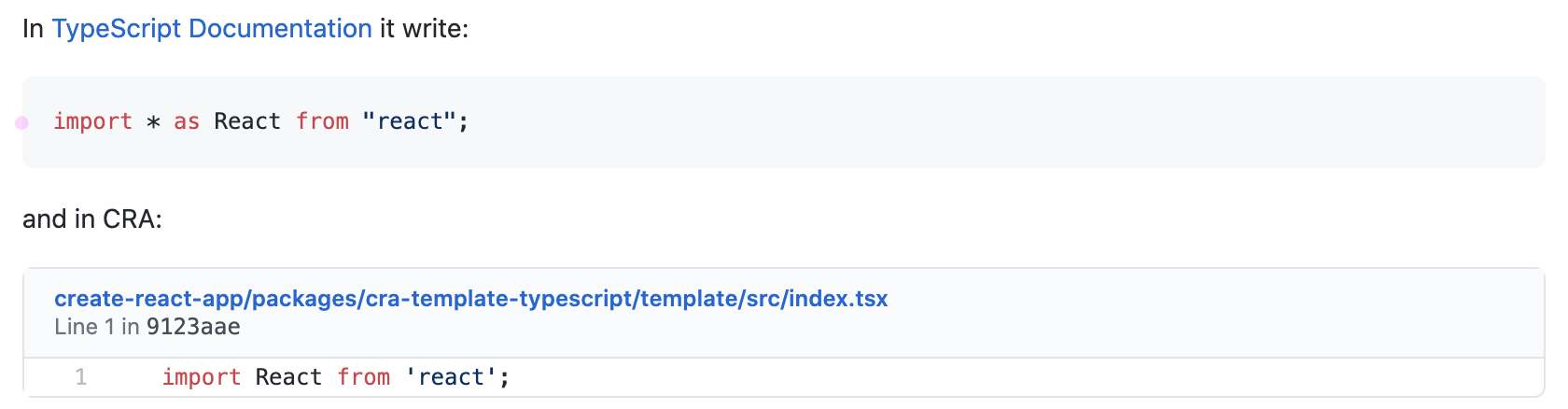1568x409 pixels.
Task: Click the import keyword in the top code block
Action: click(x=92, y=122)
